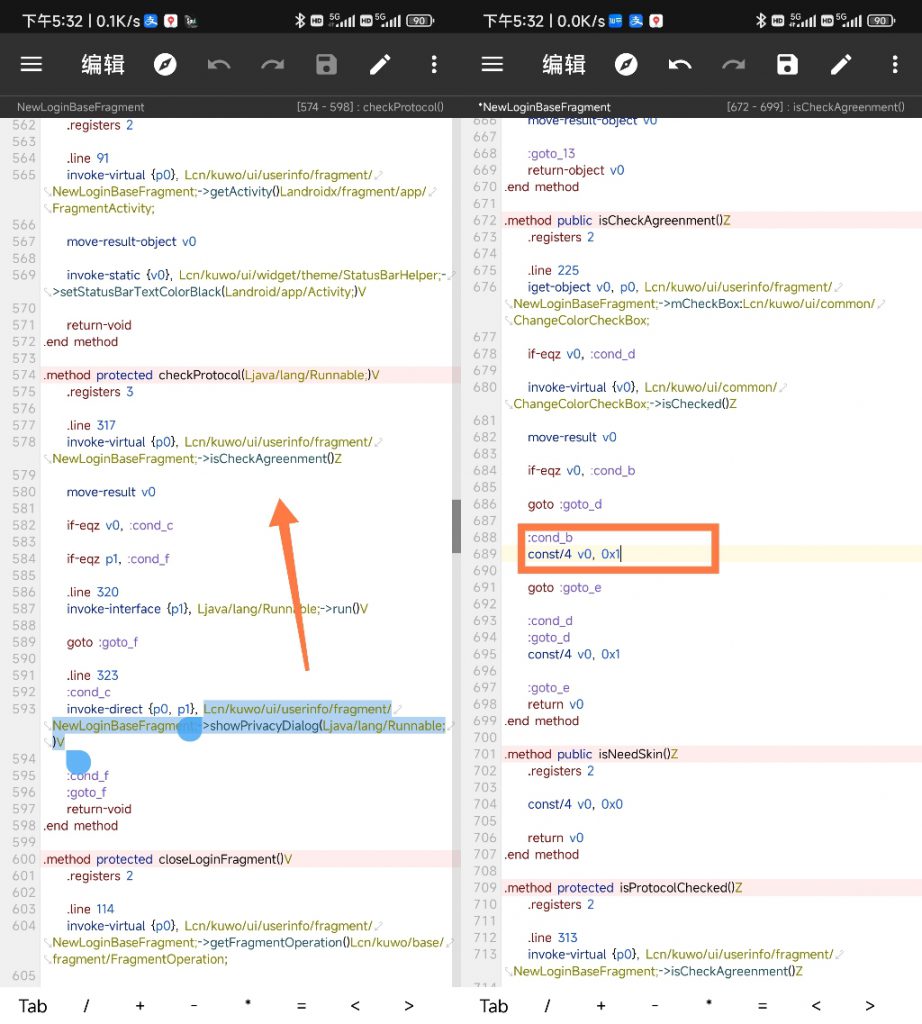The image size is (922, 1024).
Task: Place cursor on const/4 v0, 0x1 line 689
Action: [575, 554]
